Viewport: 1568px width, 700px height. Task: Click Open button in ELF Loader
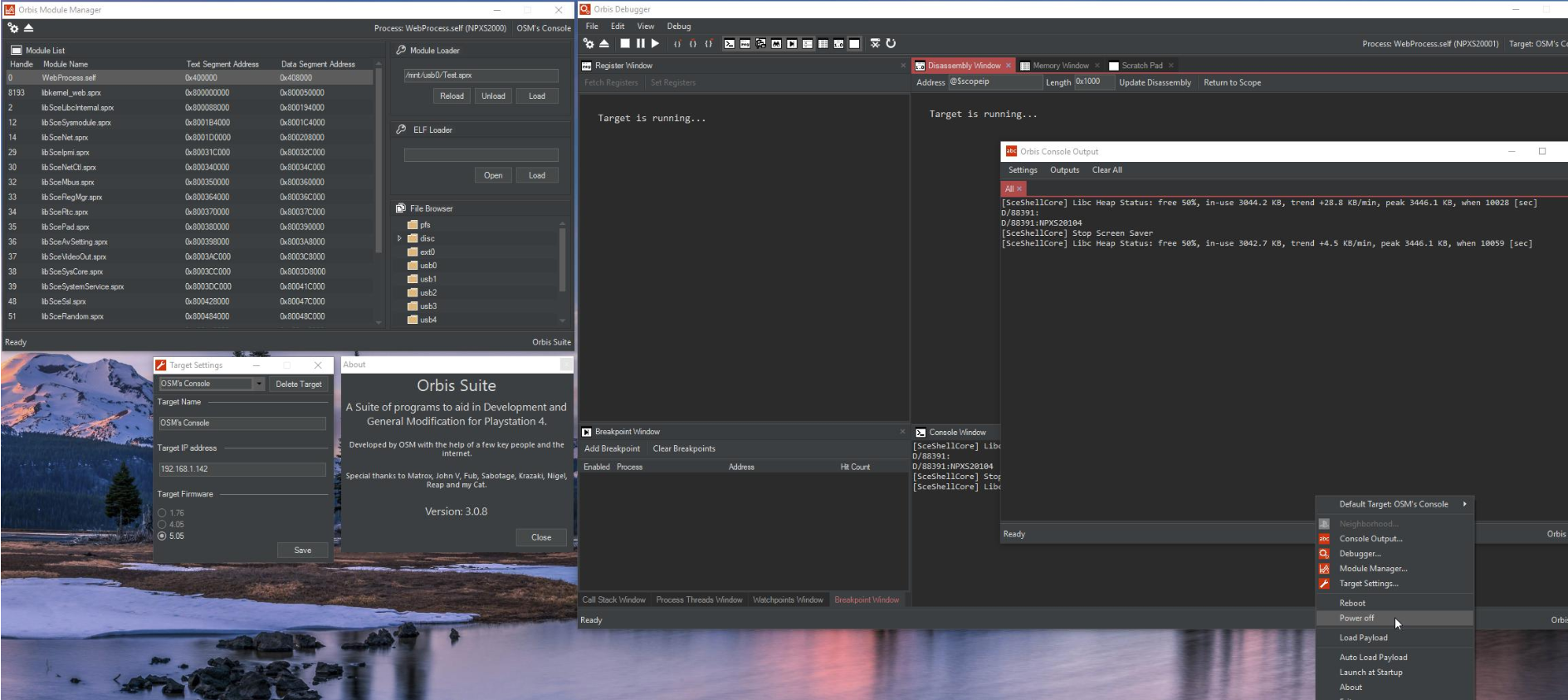point(493,175)
